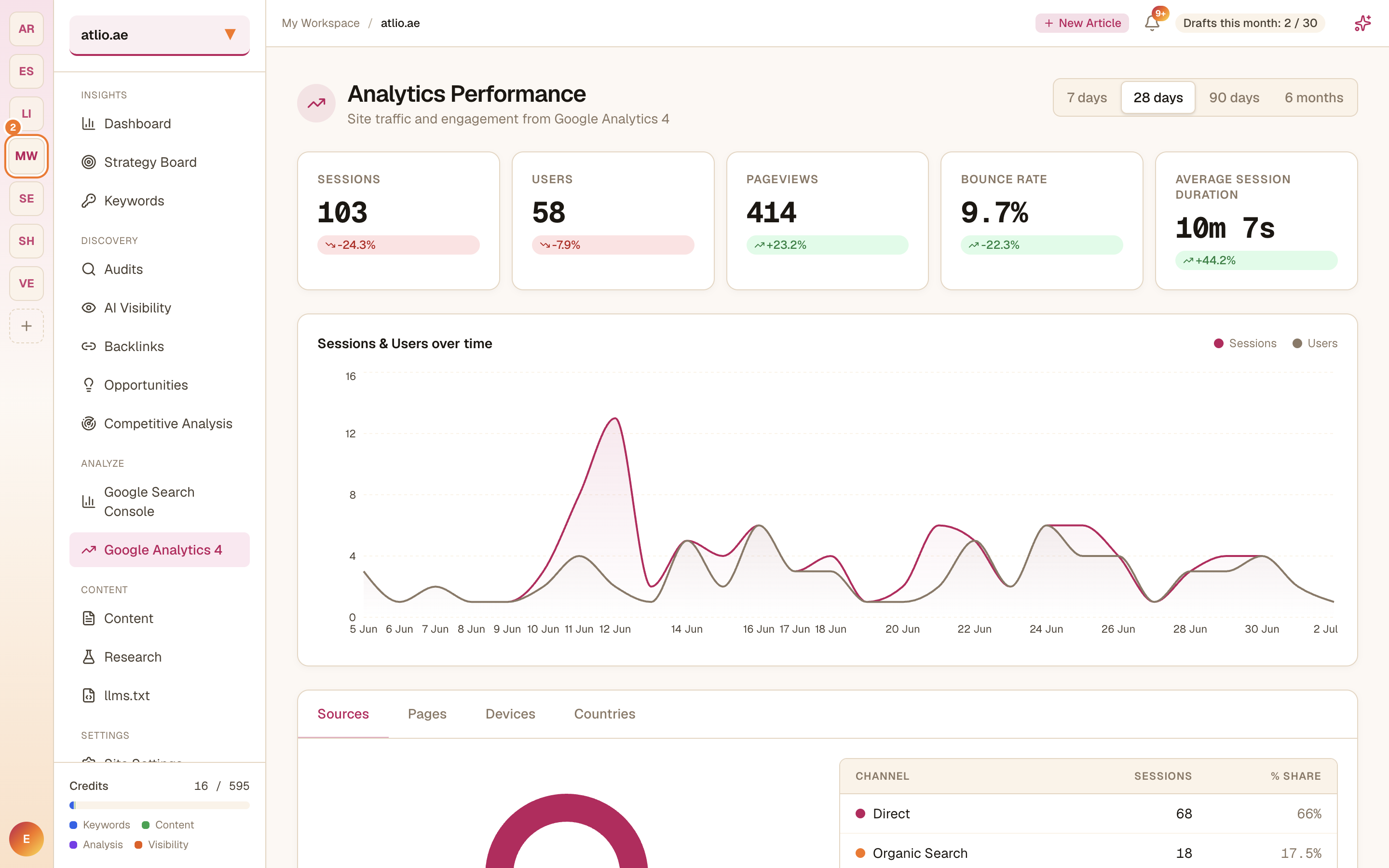Click the Content document icon
This screenshot has width=1389, height=868.
click(x=88, y=618)
